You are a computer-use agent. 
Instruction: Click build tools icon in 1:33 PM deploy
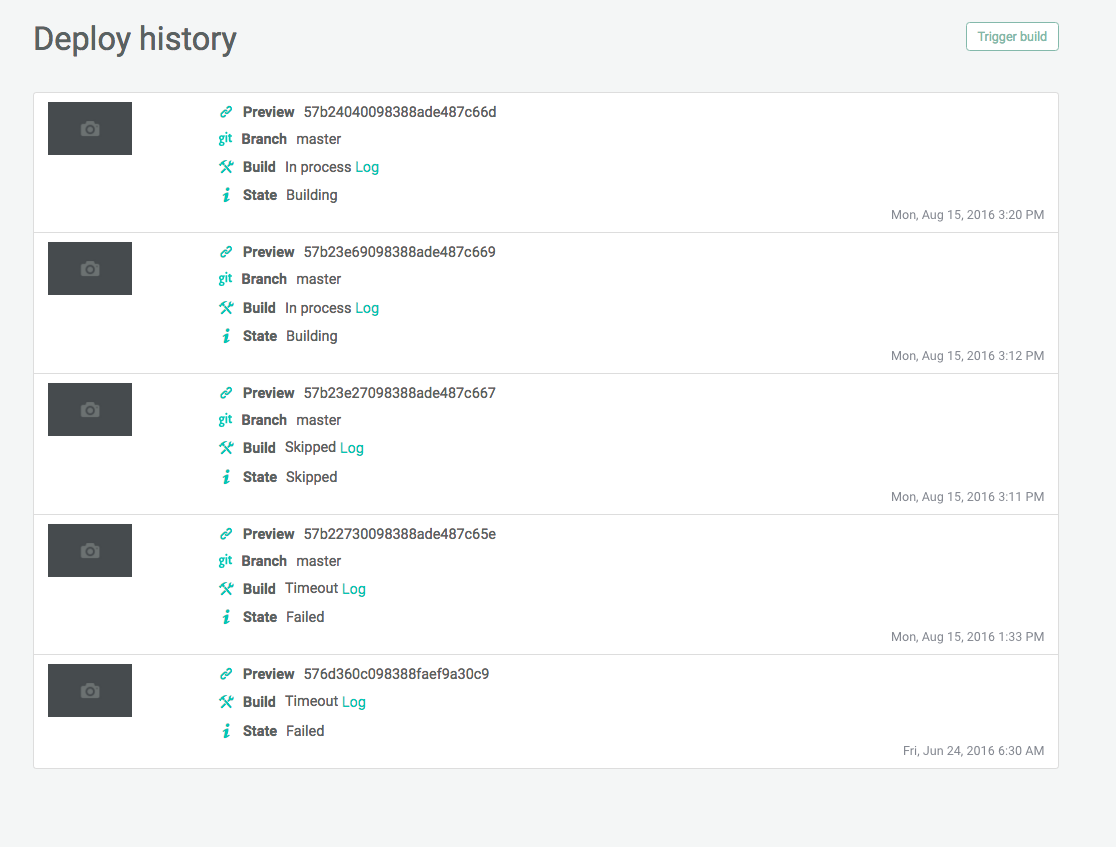(x=226, y=589)
